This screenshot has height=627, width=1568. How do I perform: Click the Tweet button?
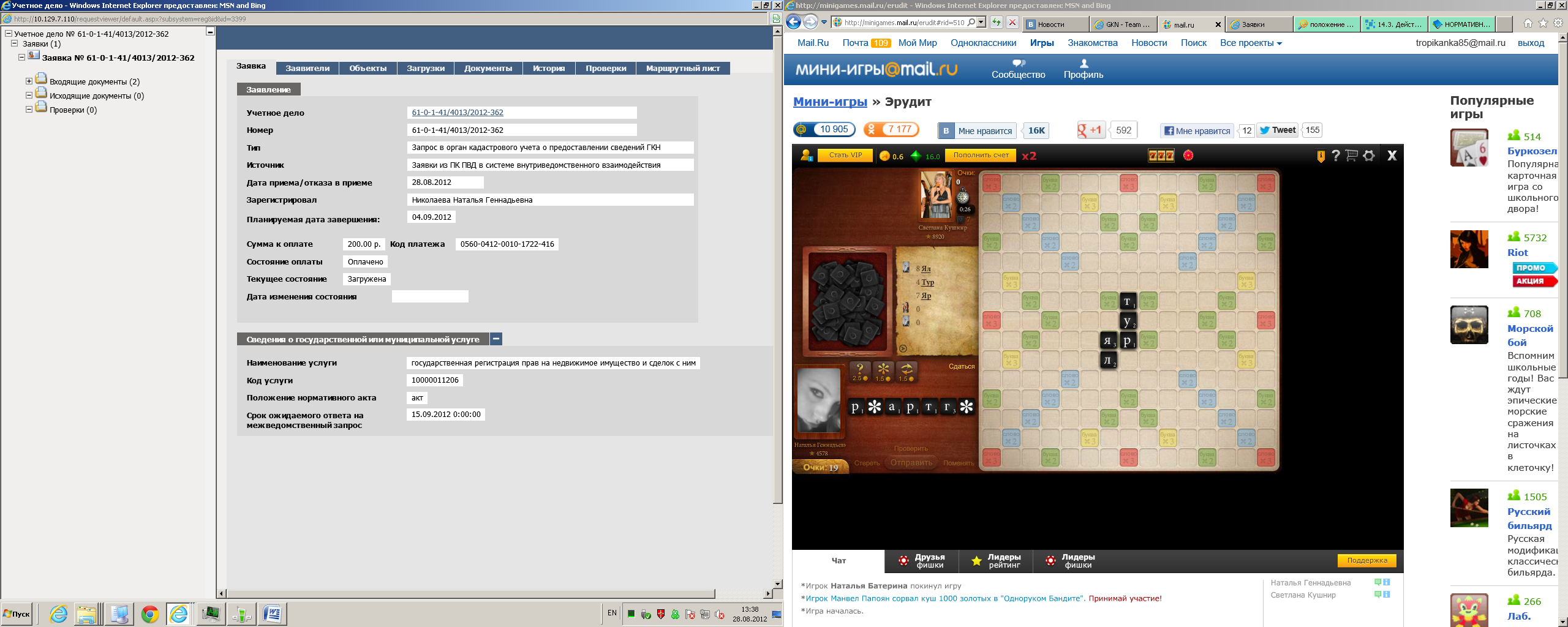tap(1277, 130)
